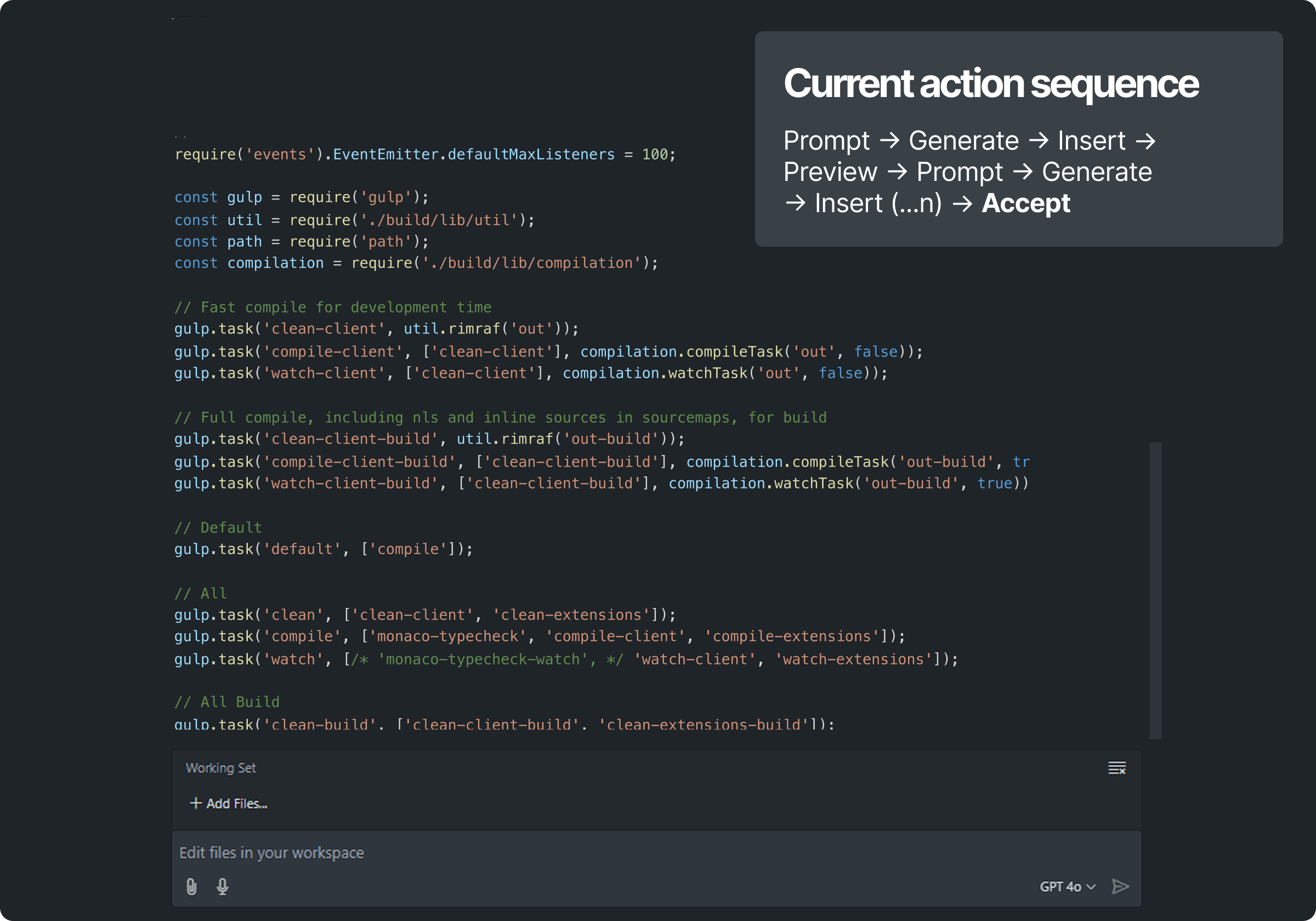Click the 'default' task name in code
The height and width of the screenshot is (921, 1316).
point(302,548)
